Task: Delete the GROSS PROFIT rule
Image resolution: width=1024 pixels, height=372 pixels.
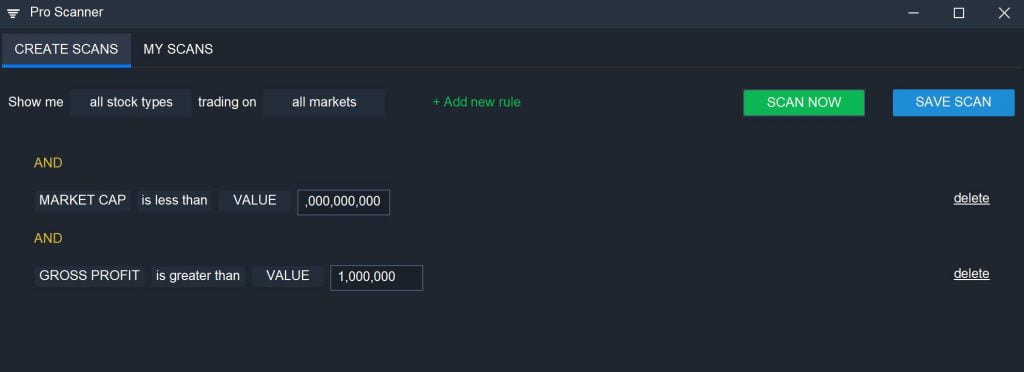Action: [x=971, y=274]
